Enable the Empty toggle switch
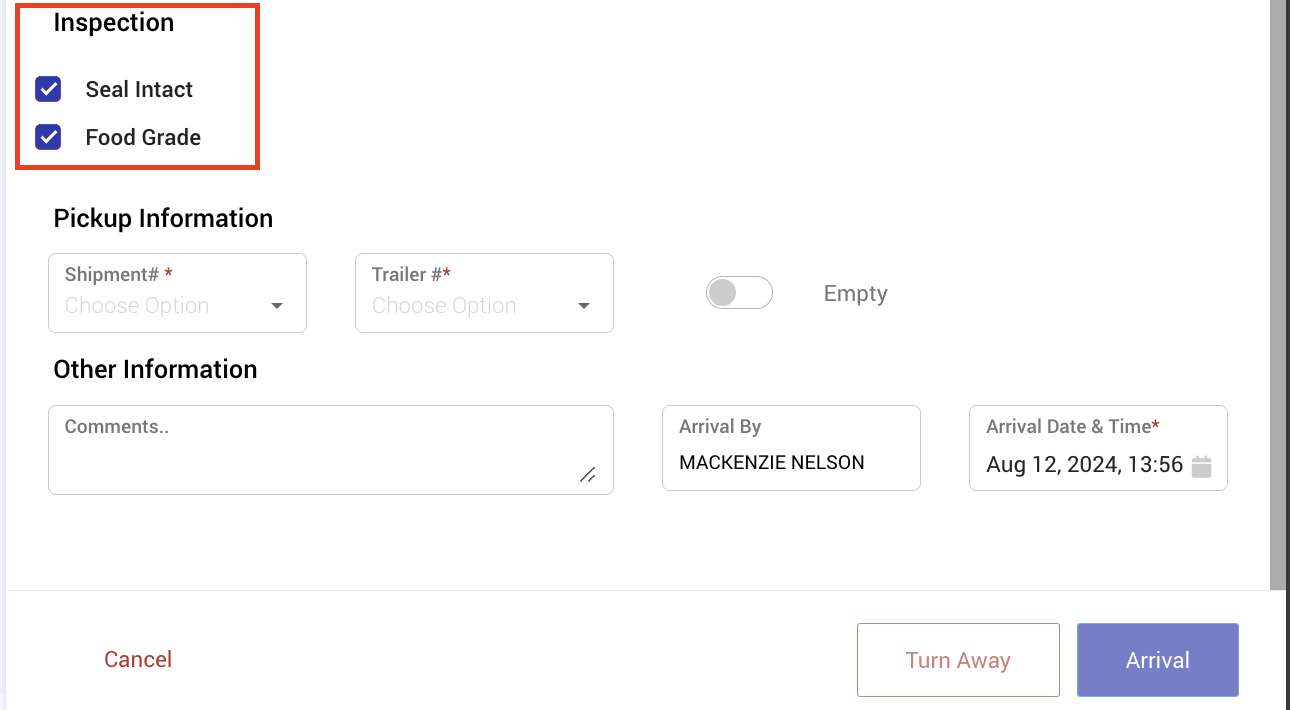This screenshot has height=710, width=1290. click(x=739, y=293)
